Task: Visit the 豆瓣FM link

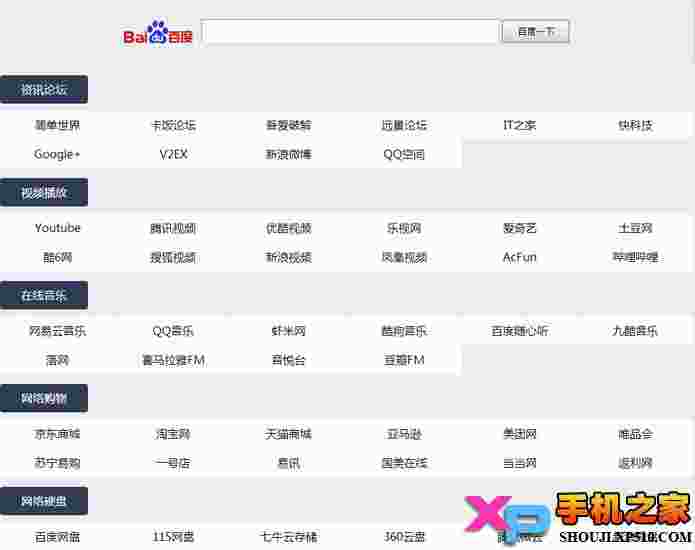Action: coord(404,360)
